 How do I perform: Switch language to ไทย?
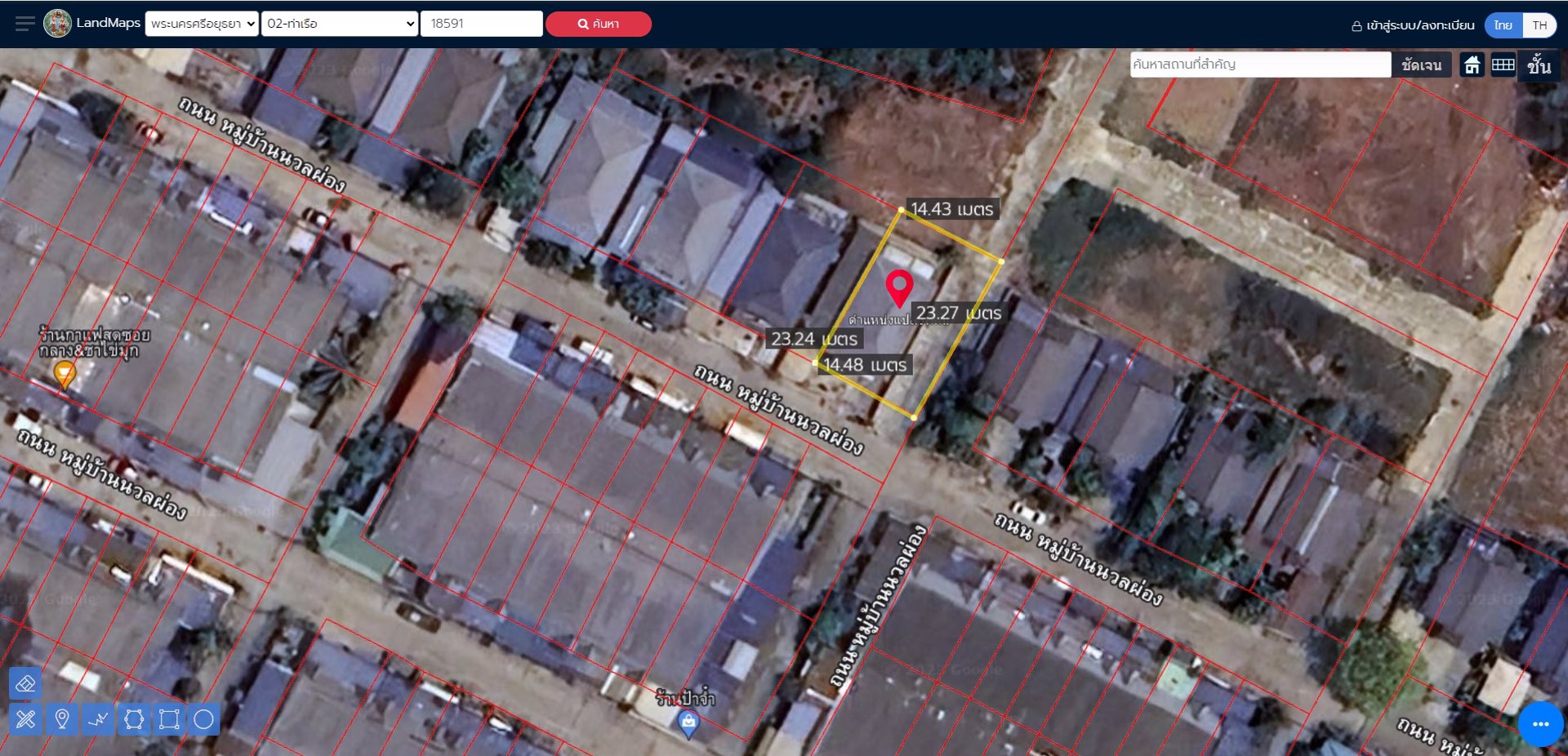pyautogui.click(x=1503, y=25)
